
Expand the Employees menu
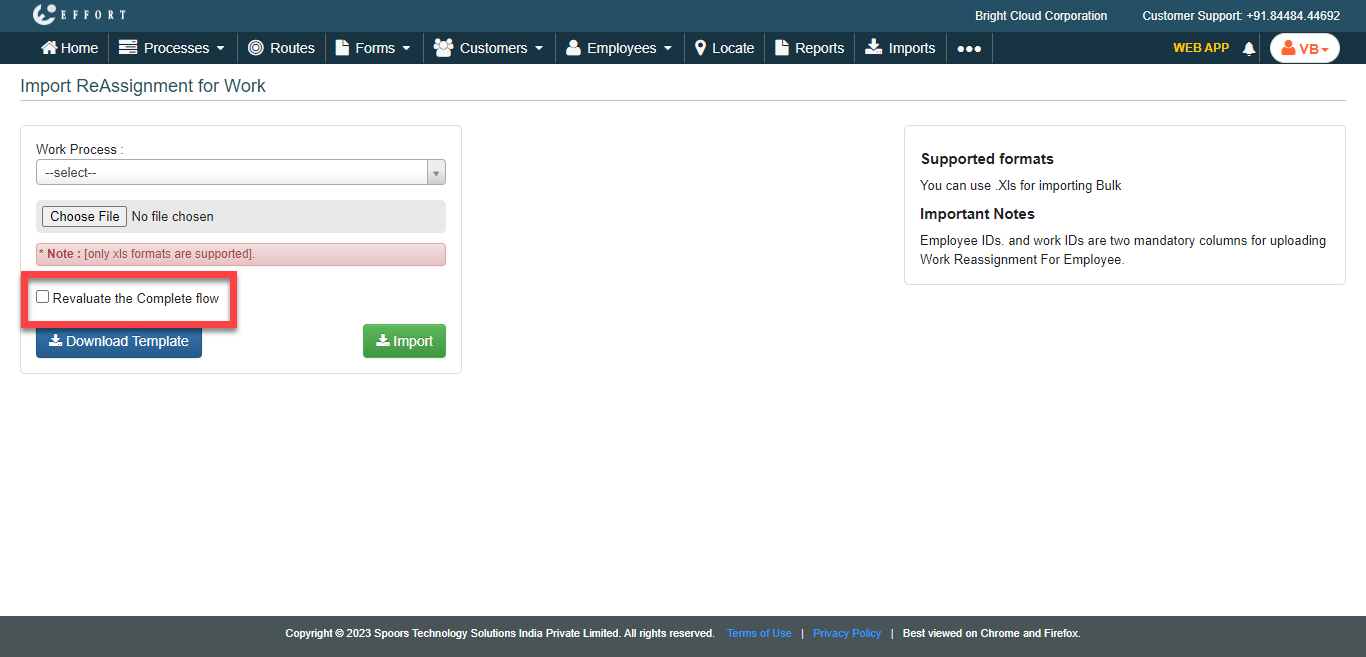[620, 48]
